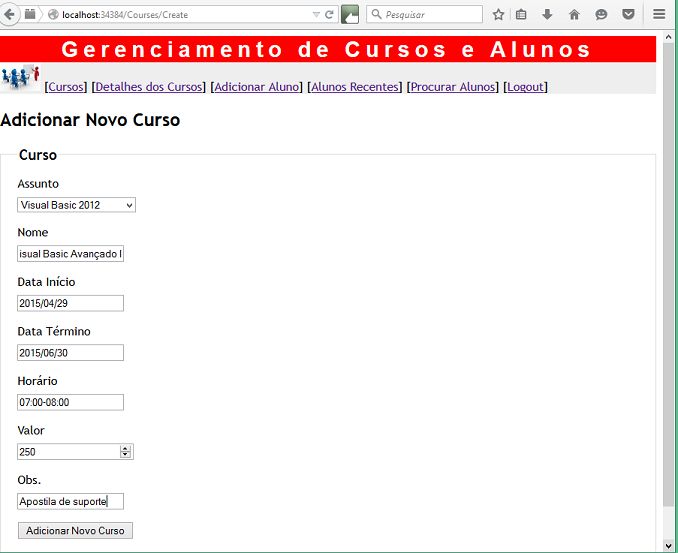Show bookmarks list icon
Viewport: 678px width, 553px height.
[x=521, y=15]
